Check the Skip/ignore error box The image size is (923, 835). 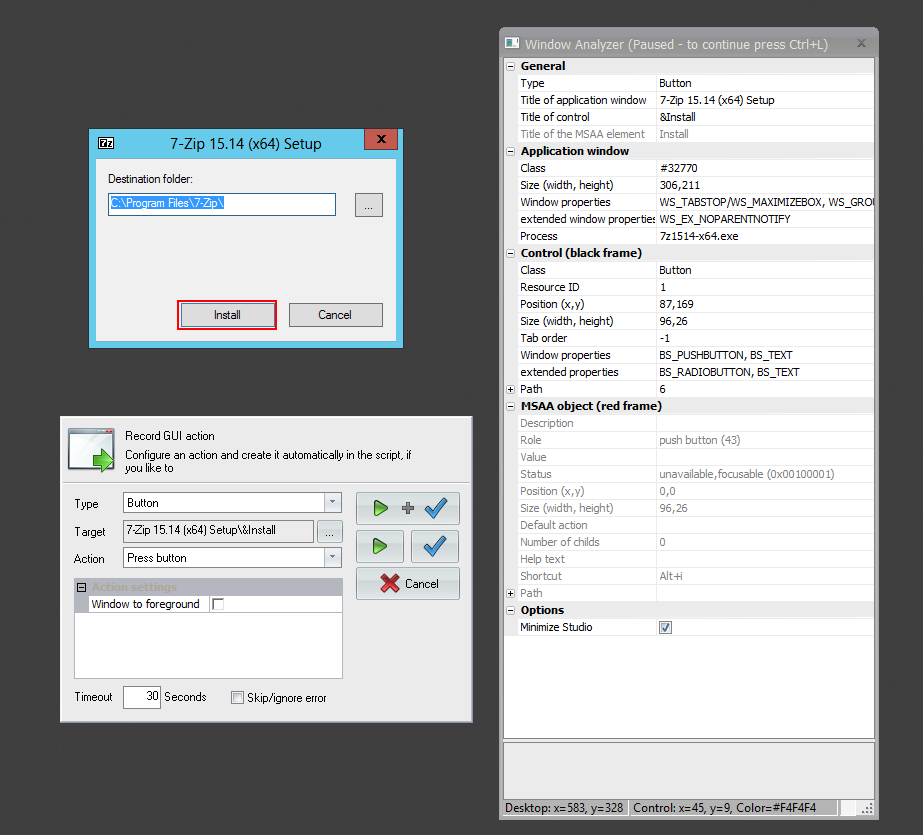[238, 698]
